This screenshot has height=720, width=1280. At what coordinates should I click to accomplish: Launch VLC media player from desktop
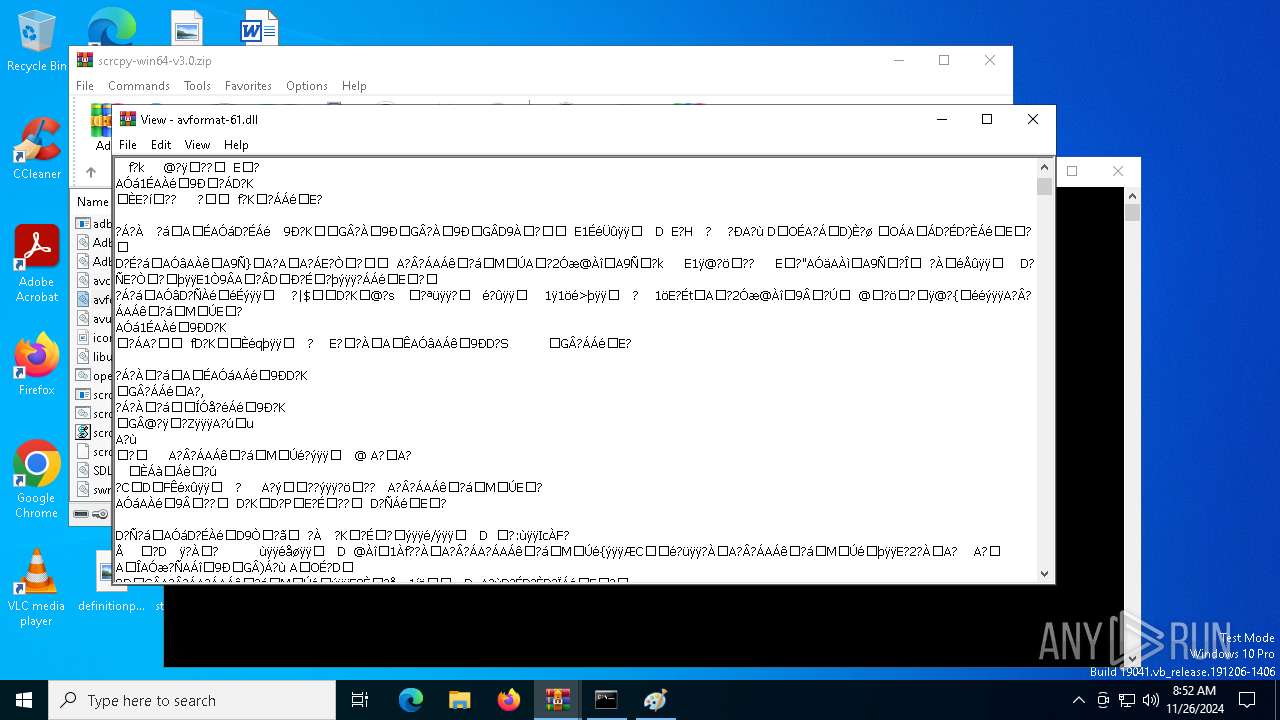click(37, 588)
